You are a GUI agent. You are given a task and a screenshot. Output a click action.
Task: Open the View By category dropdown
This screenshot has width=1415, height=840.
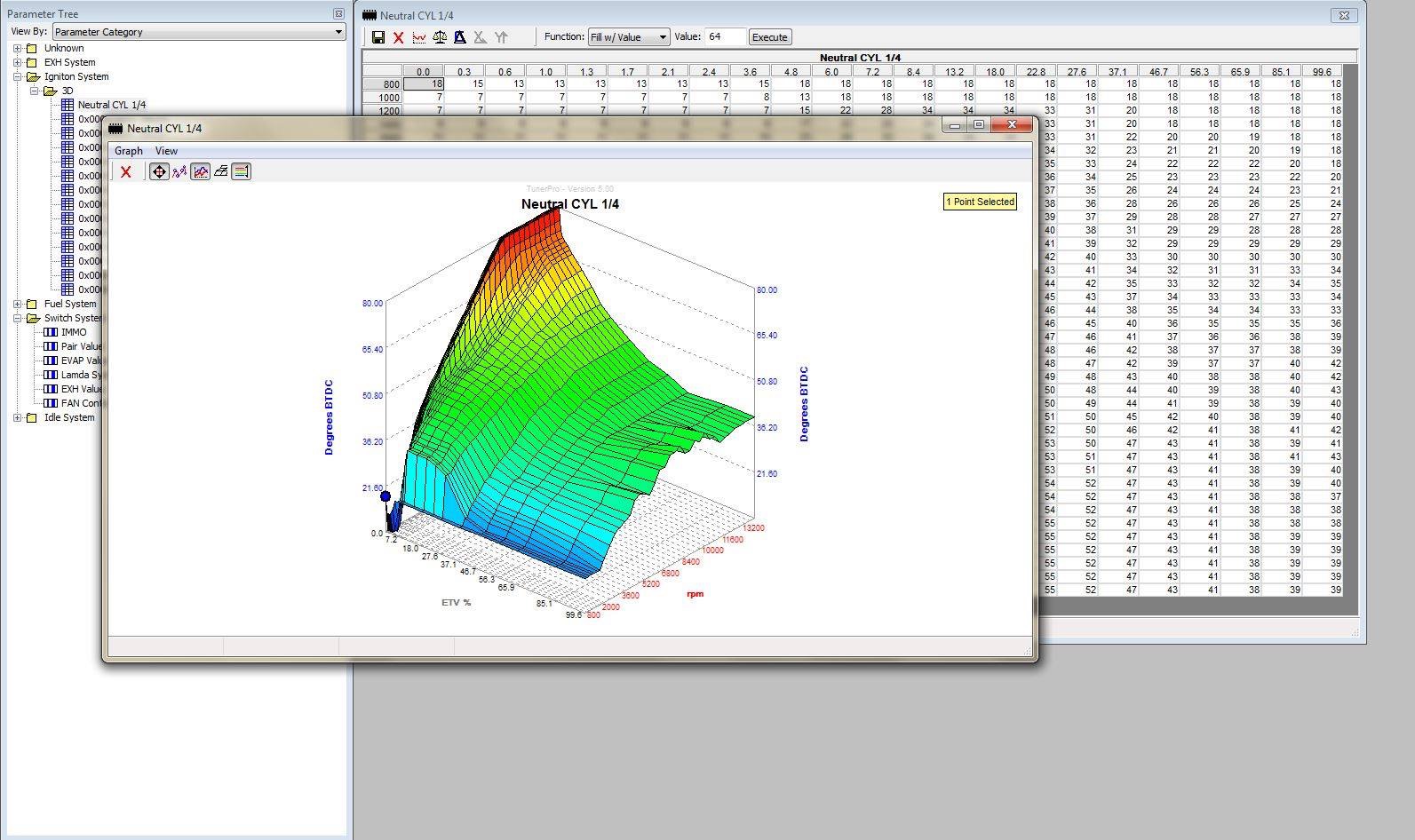coord(199,32)
